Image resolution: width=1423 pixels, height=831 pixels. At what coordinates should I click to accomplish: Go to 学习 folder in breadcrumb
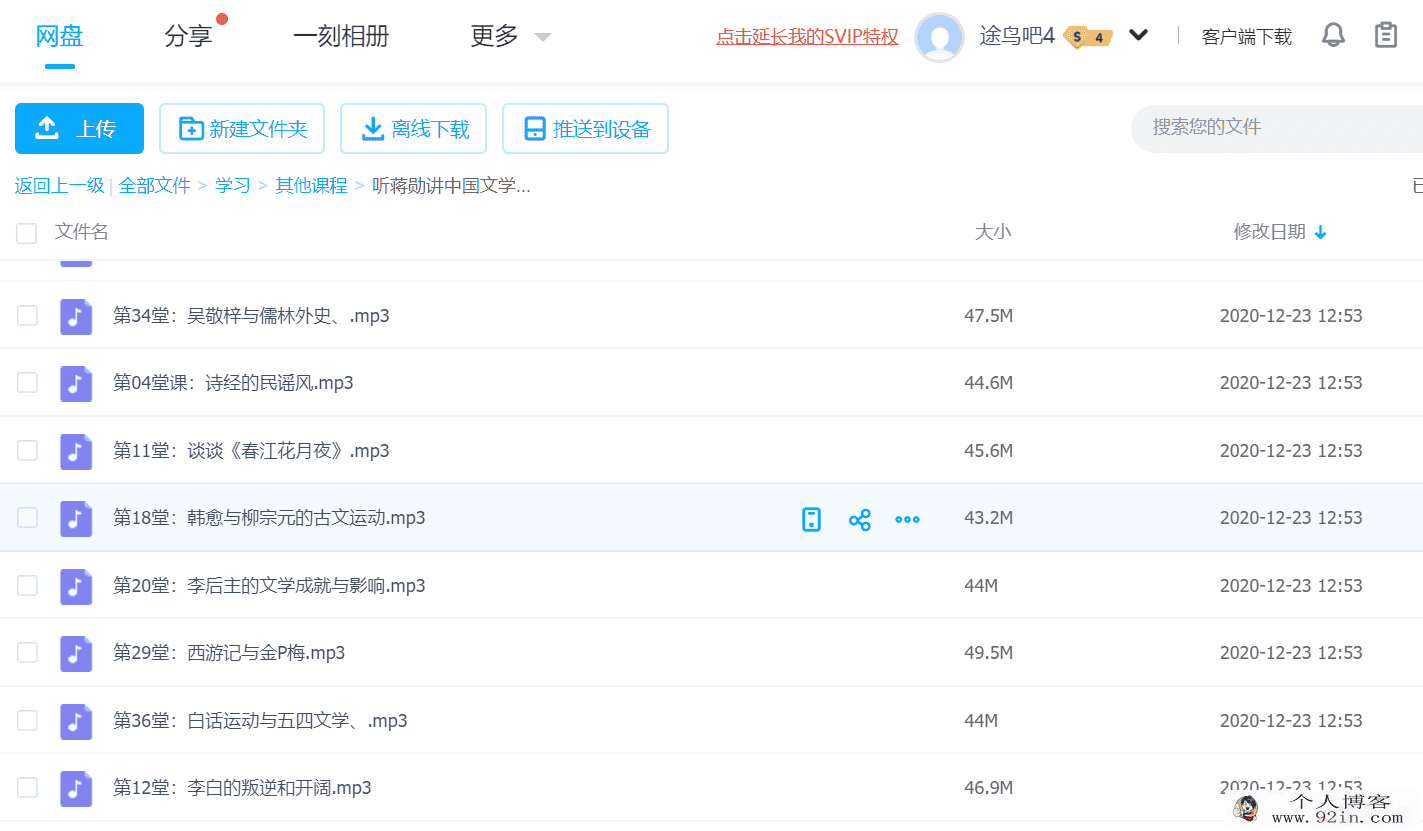tap(233, 186)
